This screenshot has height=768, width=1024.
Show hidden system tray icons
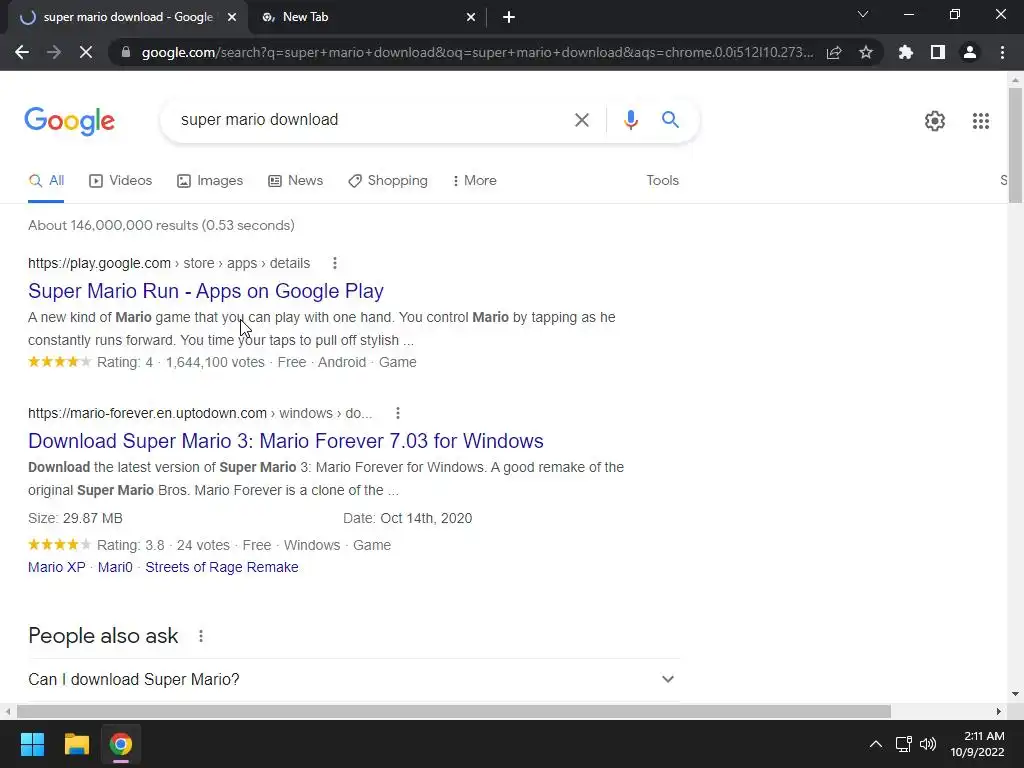[x=876, y=744]
